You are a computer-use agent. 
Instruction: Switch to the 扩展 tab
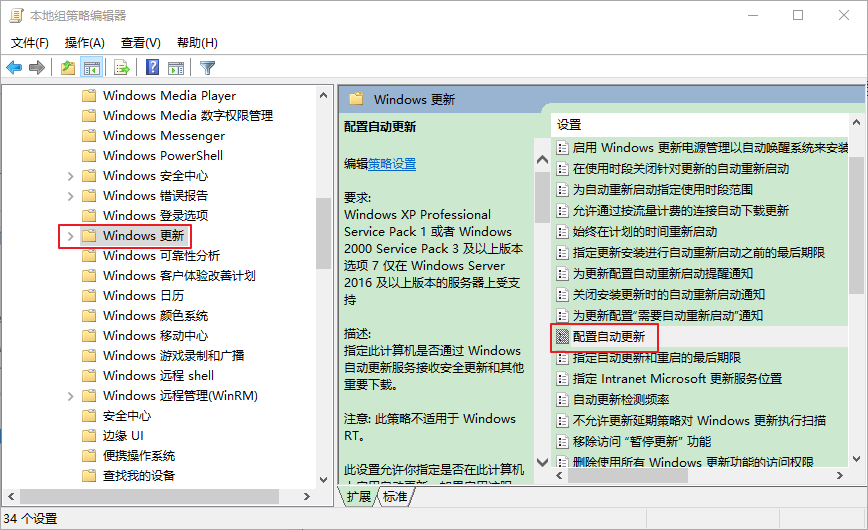point(359,496)
